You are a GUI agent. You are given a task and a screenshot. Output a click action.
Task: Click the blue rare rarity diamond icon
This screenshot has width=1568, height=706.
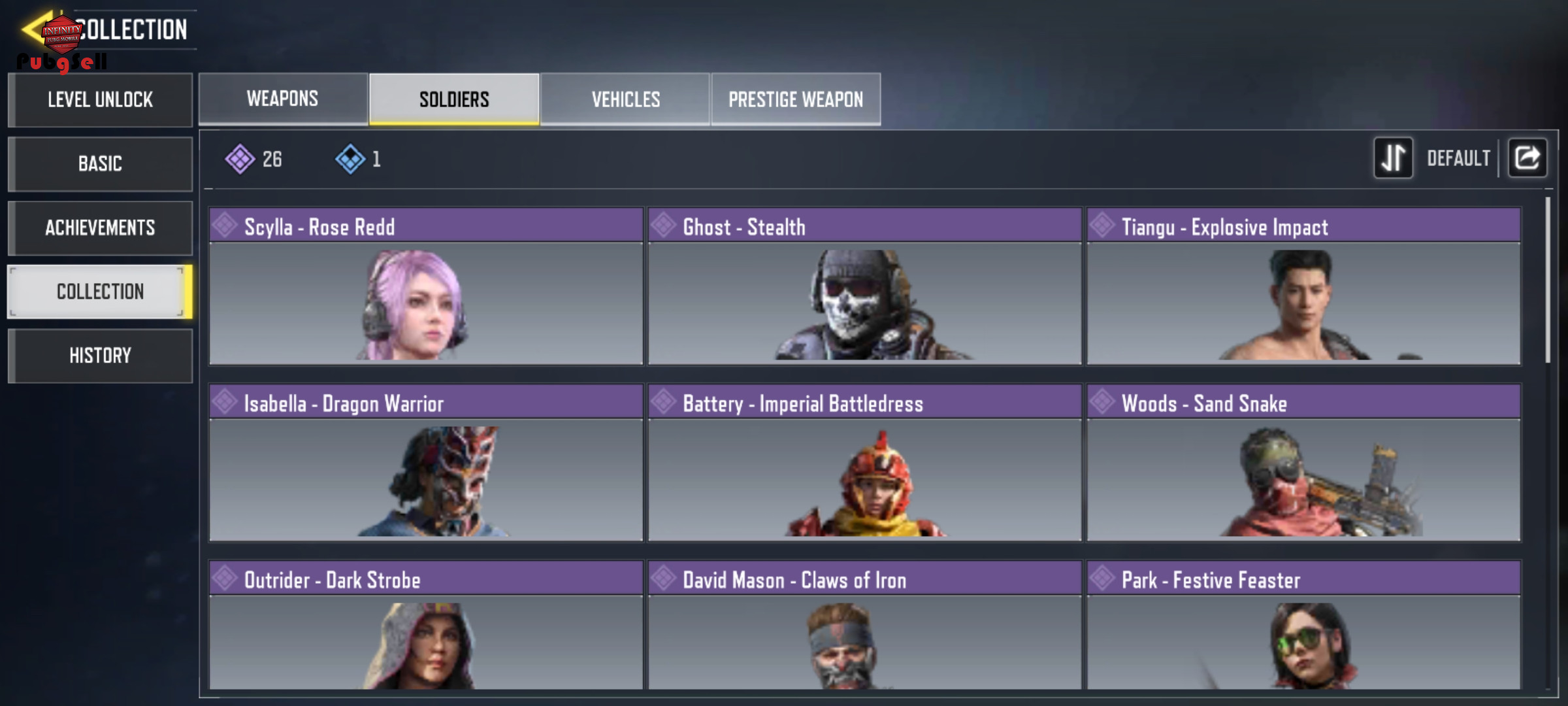[x=350, y=159]
